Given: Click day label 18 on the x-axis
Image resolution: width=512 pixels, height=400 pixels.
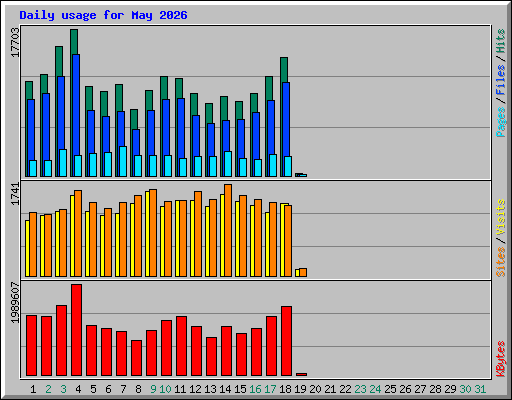Looking at the screenshot, I should (x=285, y=389).
